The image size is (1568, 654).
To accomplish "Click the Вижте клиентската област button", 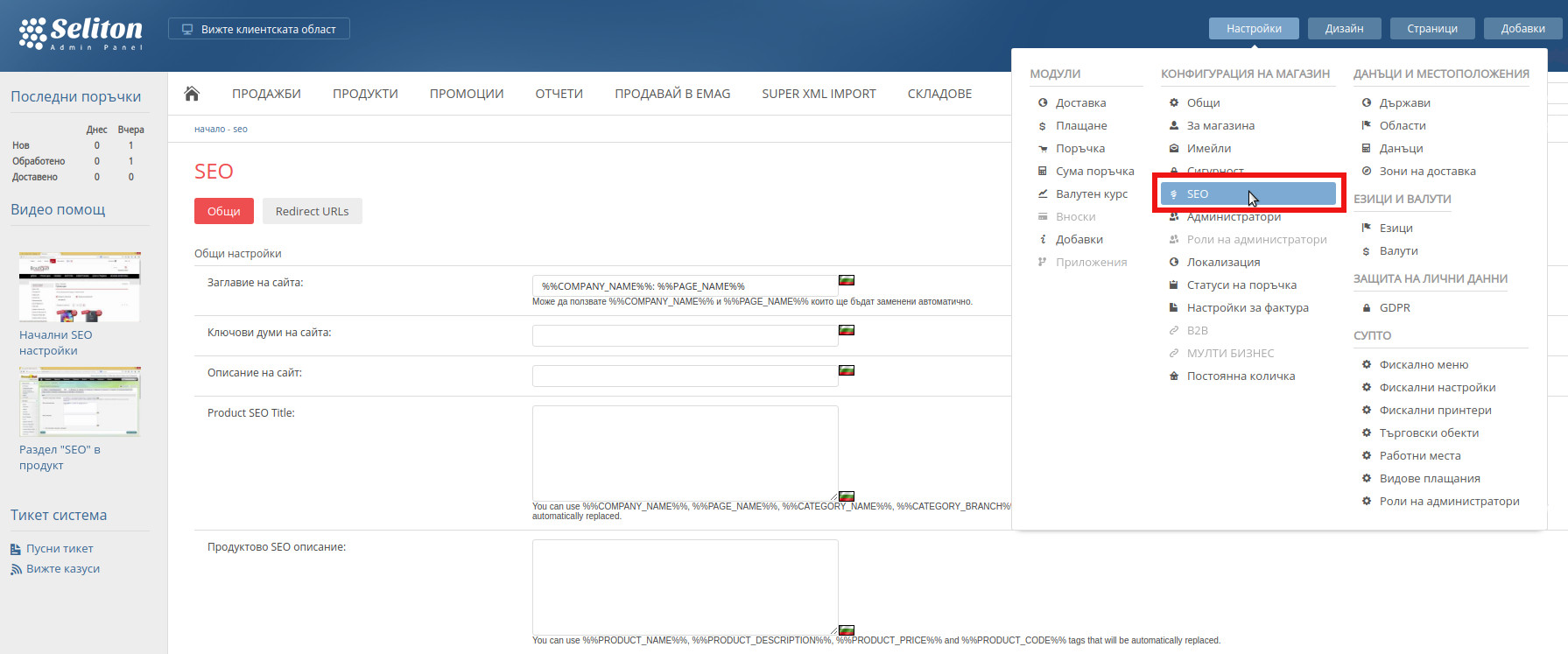I will [259, 29].
